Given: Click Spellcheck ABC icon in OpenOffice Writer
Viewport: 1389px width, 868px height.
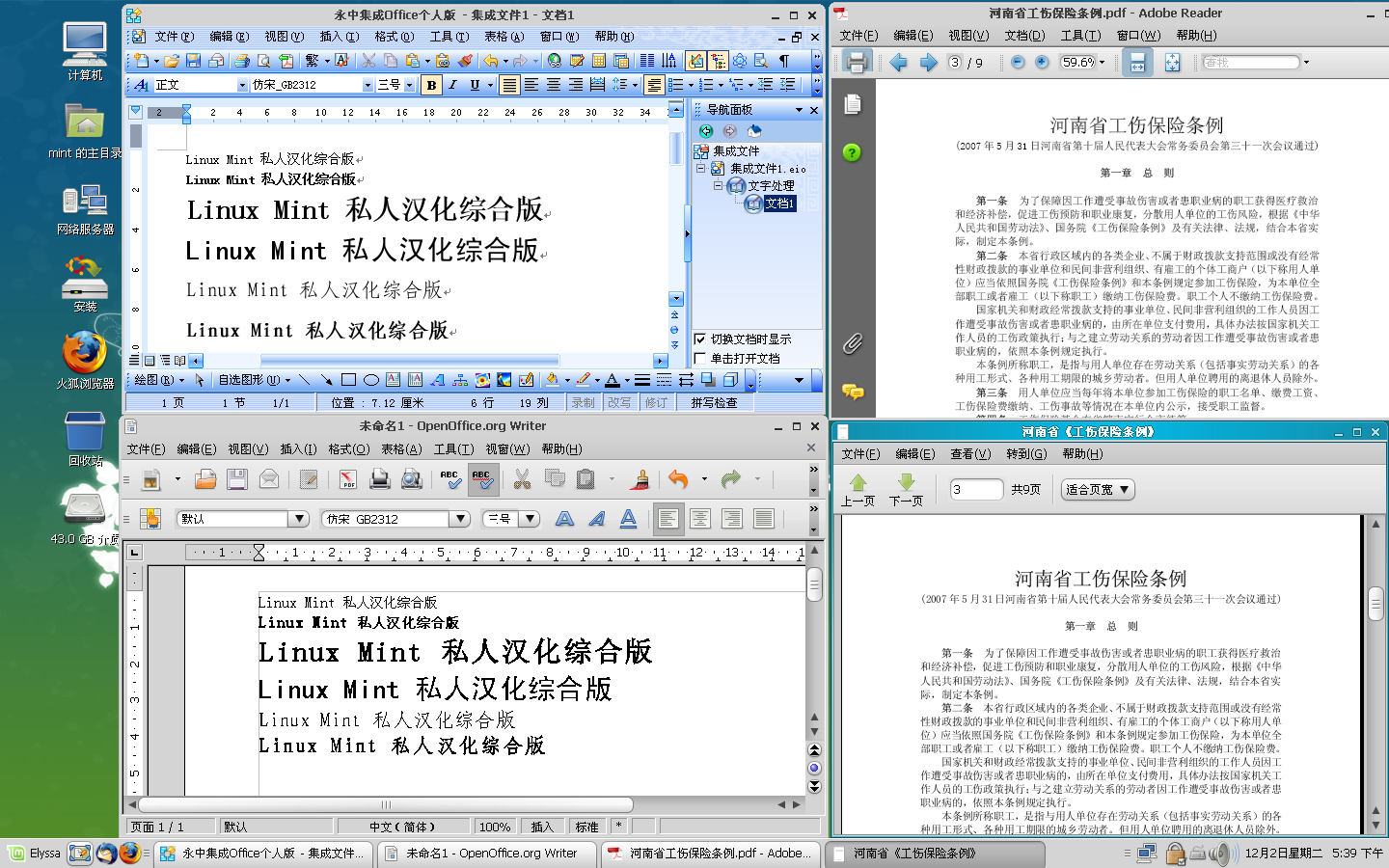Looking at the screenshot, I should click(x=450, y=479).
